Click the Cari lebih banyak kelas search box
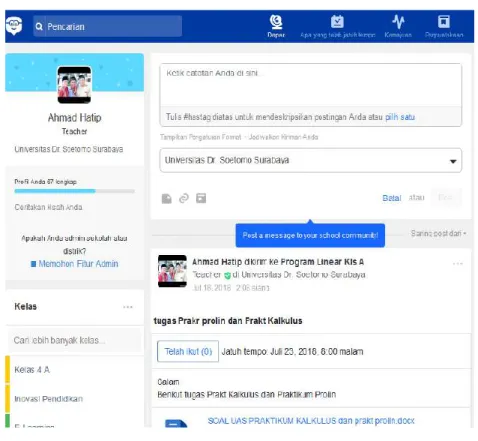This screenshot has height=441, width=478. click(75, 340)
